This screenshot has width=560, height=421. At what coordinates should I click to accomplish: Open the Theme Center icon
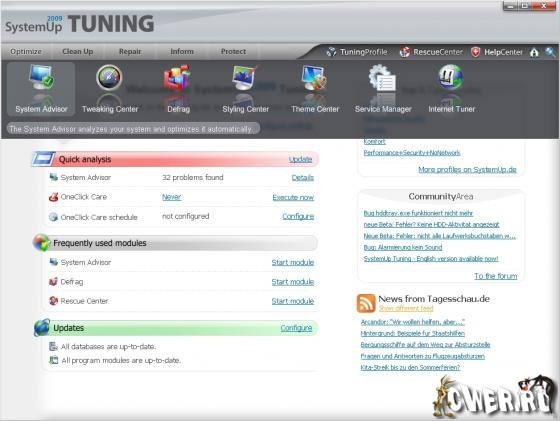(x=314, y=77)
